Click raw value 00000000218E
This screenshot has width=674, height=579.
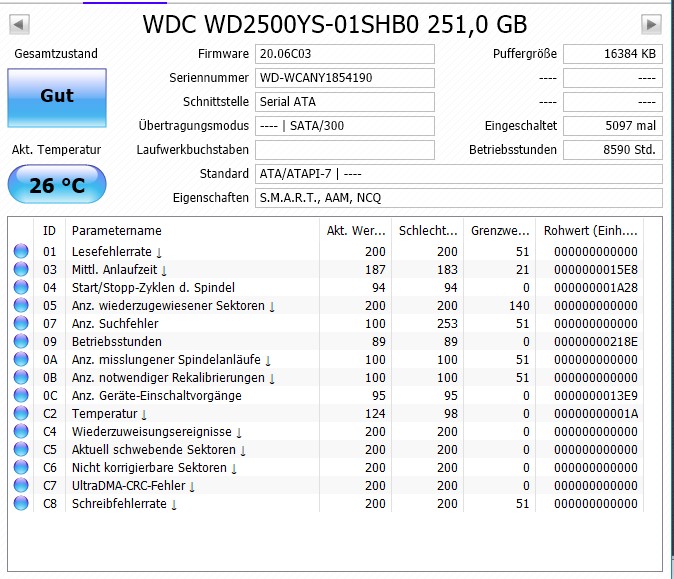[x=596, y=342]
